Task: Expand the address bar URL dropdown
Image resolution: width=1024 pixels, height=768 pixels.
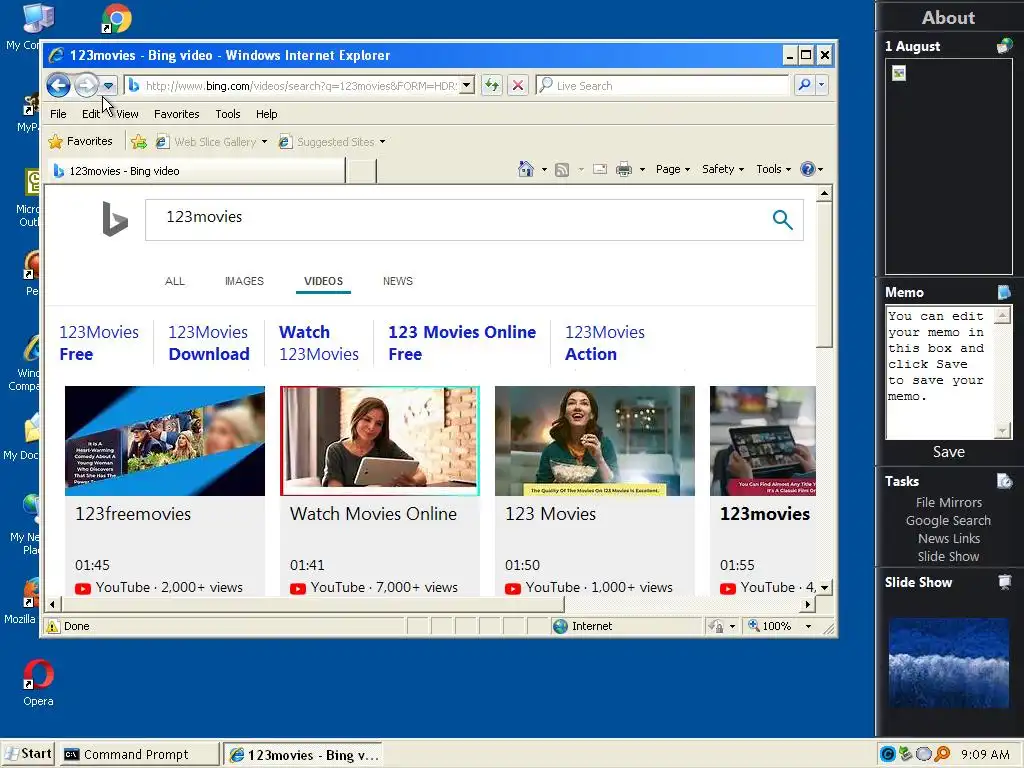Action: (x=466, y=85)
